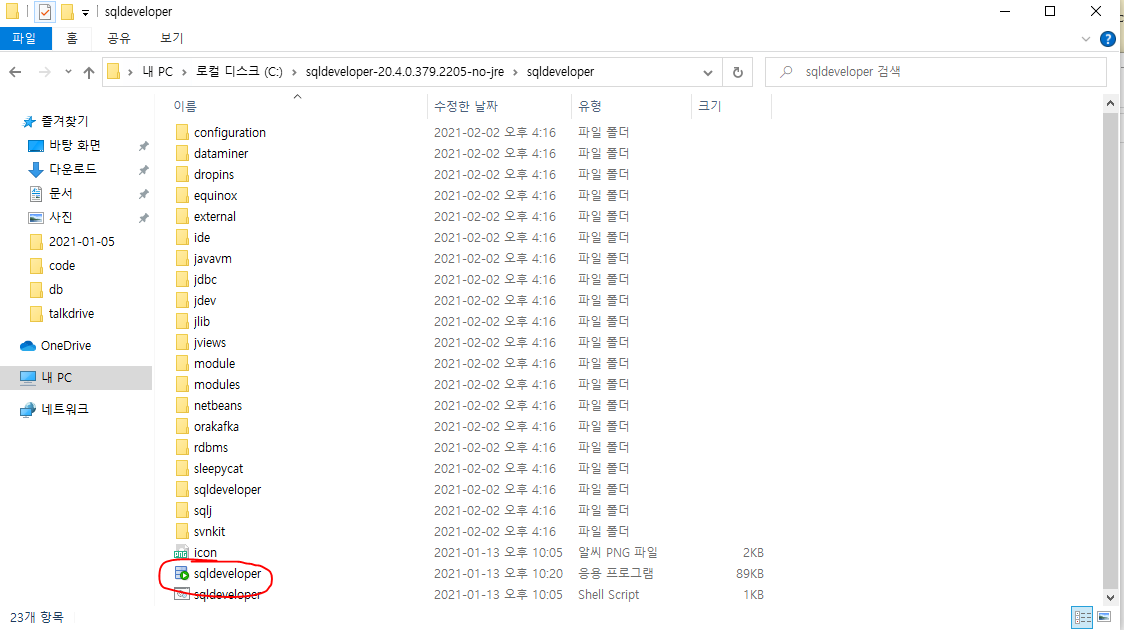Viewport: 1124px width, 630px height.
Task: Open the recent locations dropdown arrow
Action: [x=68, y=72]
